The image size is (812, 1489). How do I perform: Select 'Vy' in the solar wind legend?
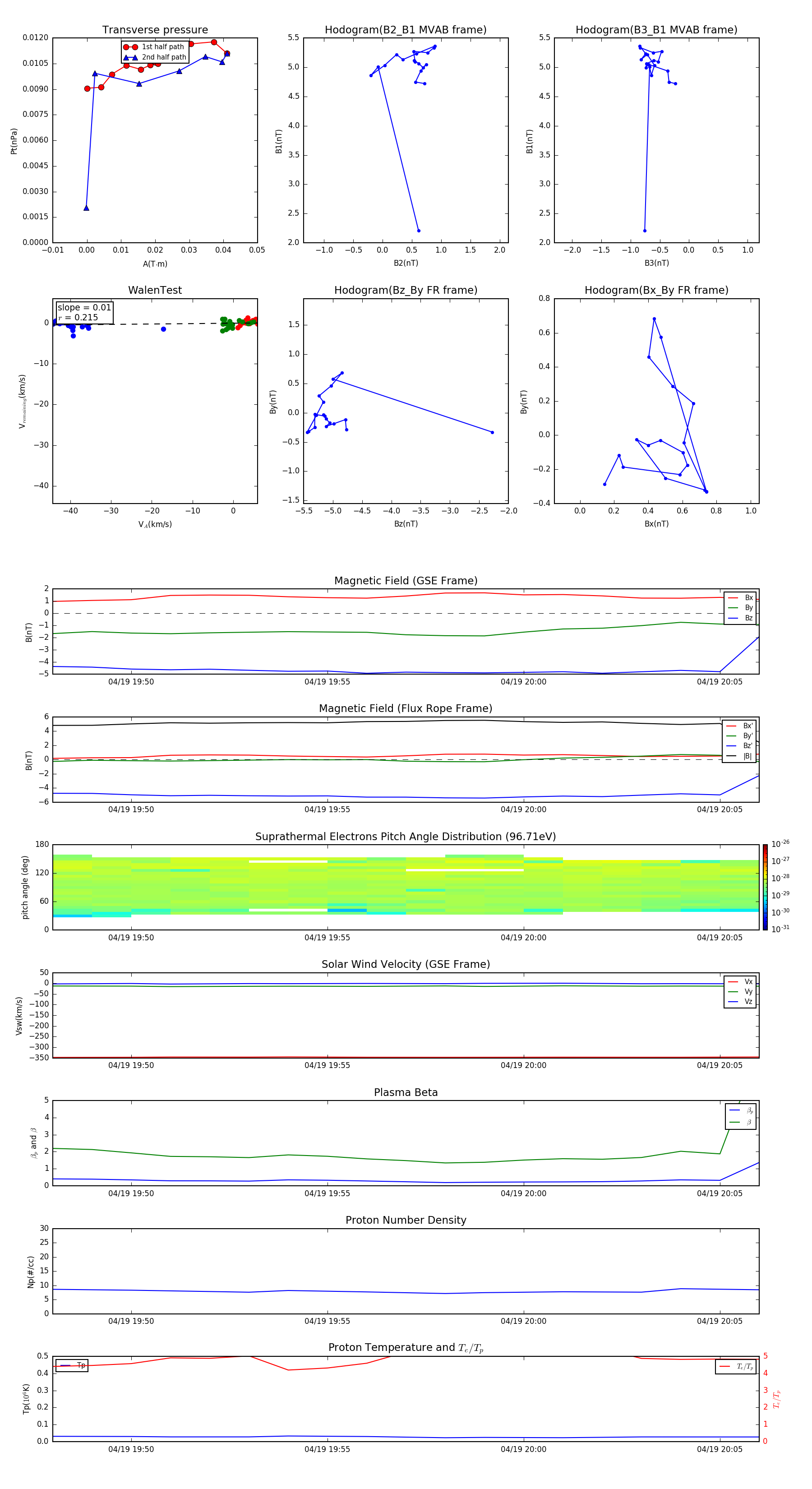pyautogui.click(x=740, y=992)
